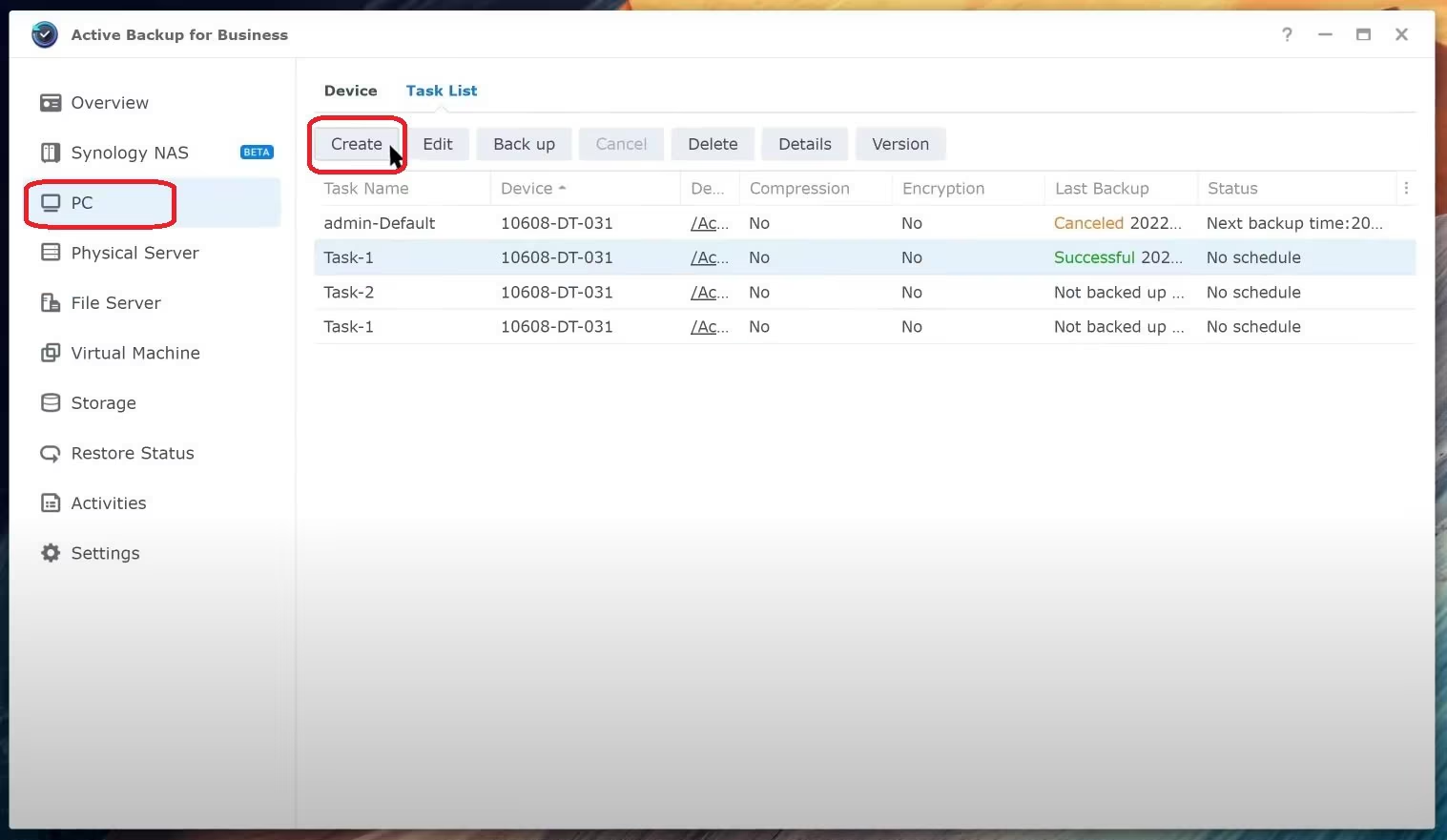Go to Virtual Machine in the sidebar
1447x840 pixels.
click(x=135, y=353)
